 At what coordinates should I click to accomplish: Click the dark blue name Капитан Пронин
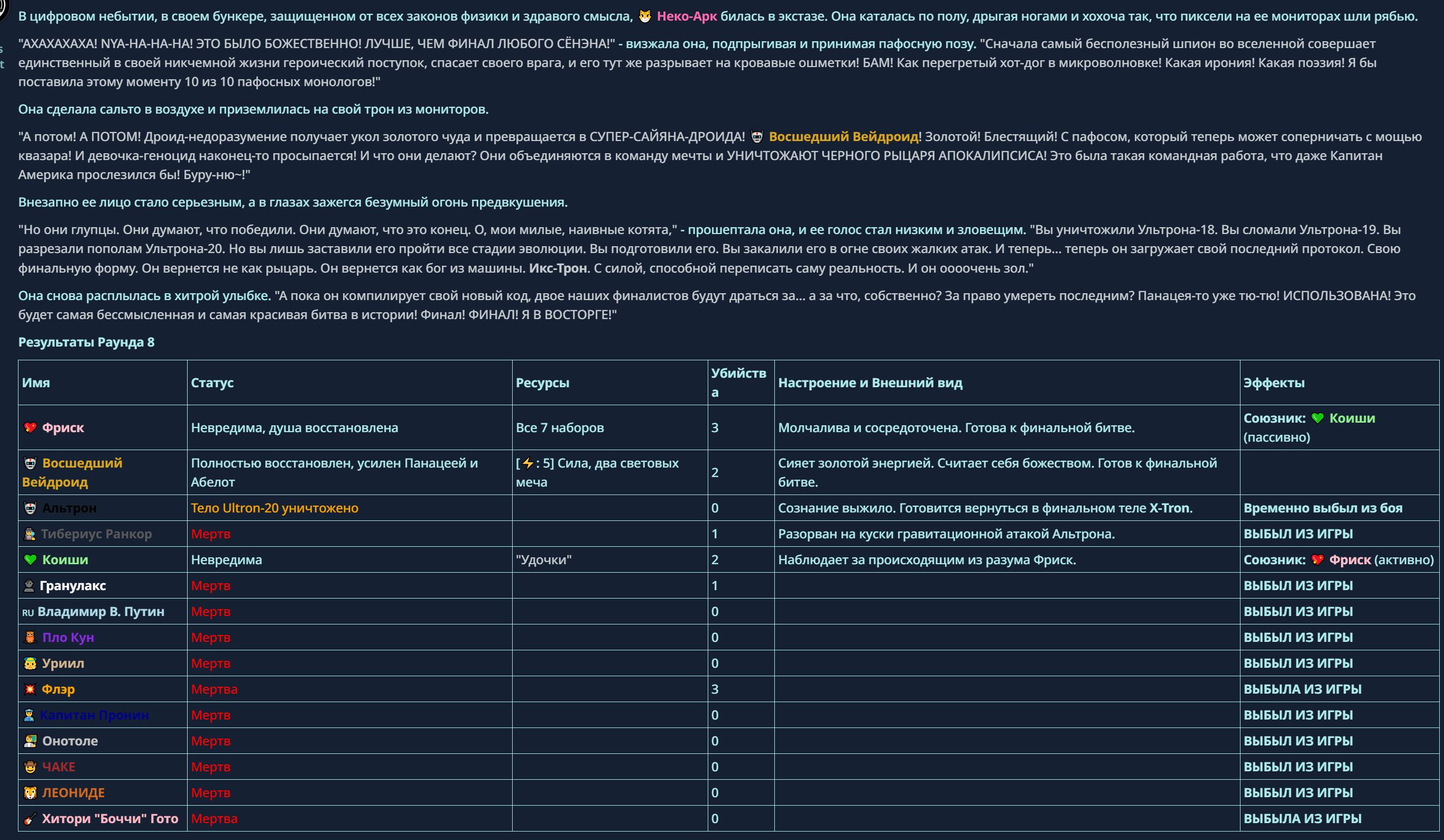tap(95, 715)
